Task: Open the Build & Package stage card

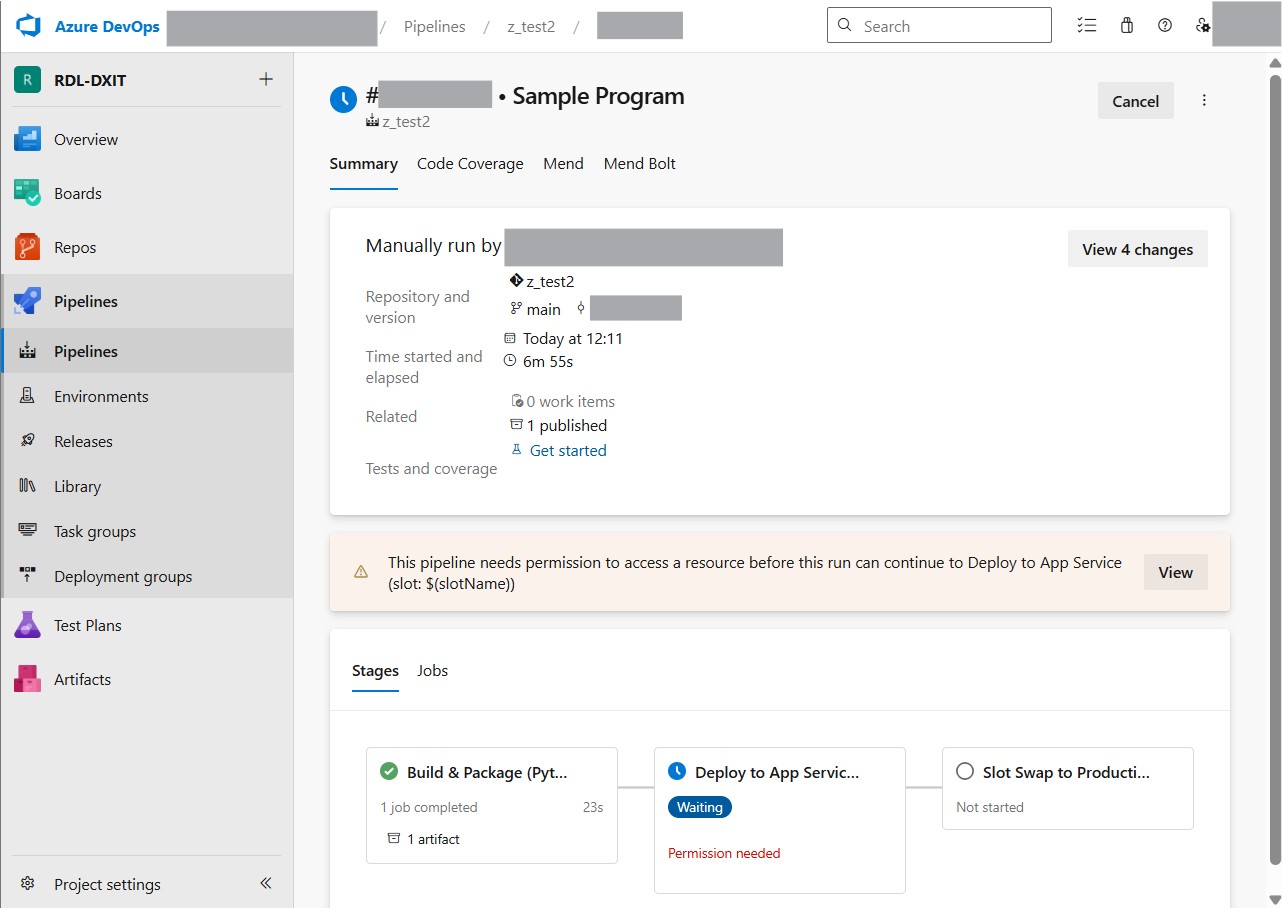Action: 492,805
